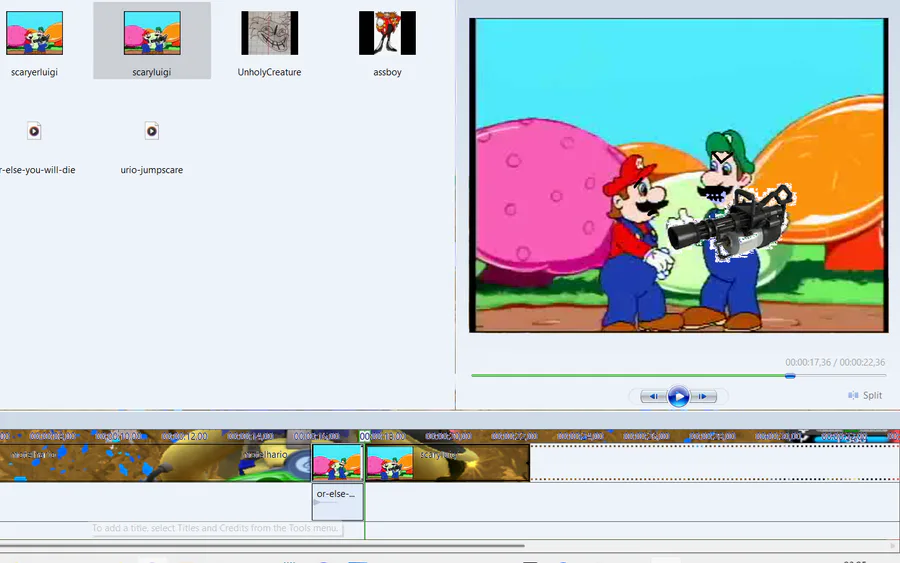Select the assboy clip thumbnail

[387, 33]
